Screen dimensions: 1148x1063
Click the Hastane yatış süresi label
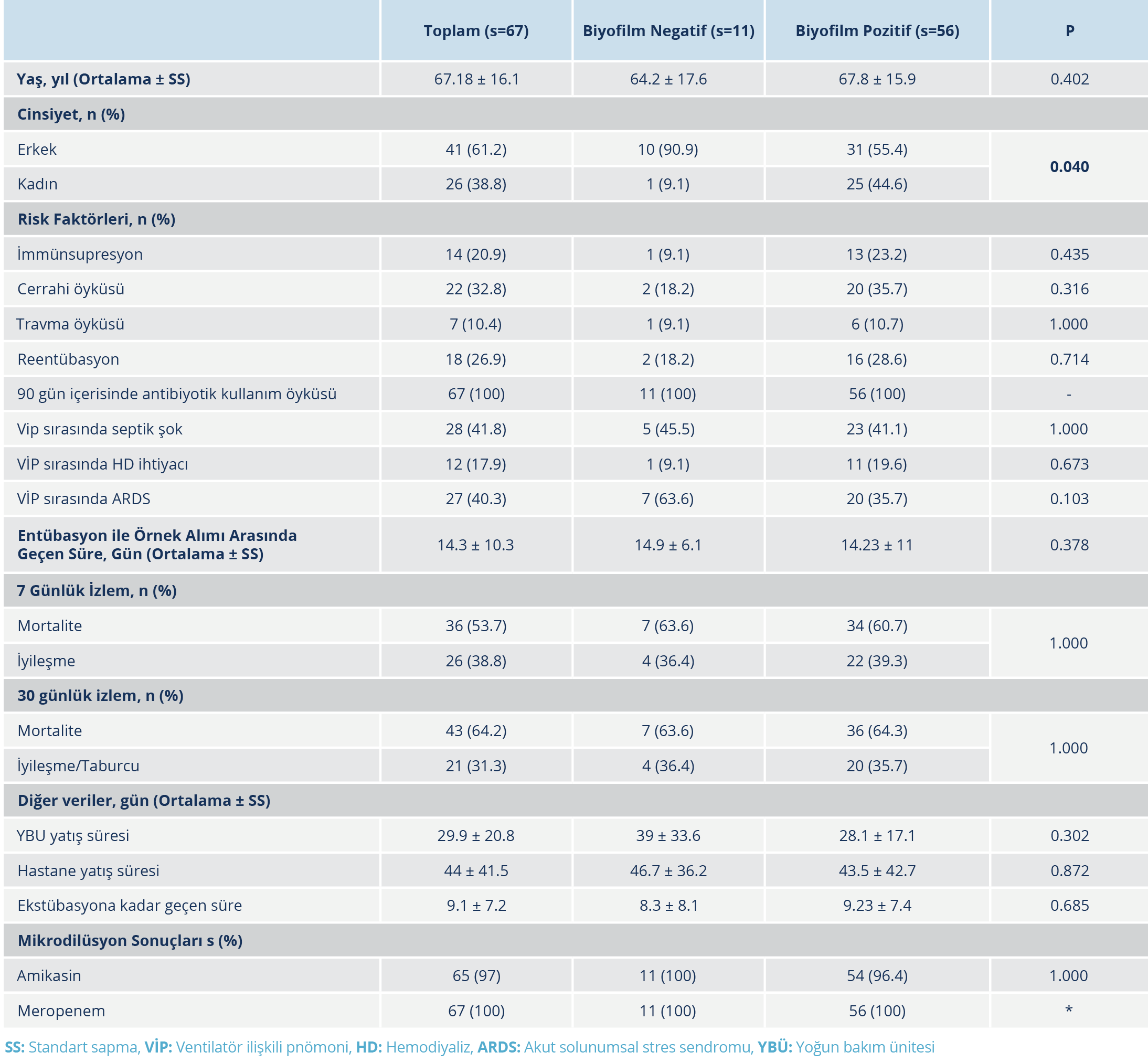(x=88, y=870)
